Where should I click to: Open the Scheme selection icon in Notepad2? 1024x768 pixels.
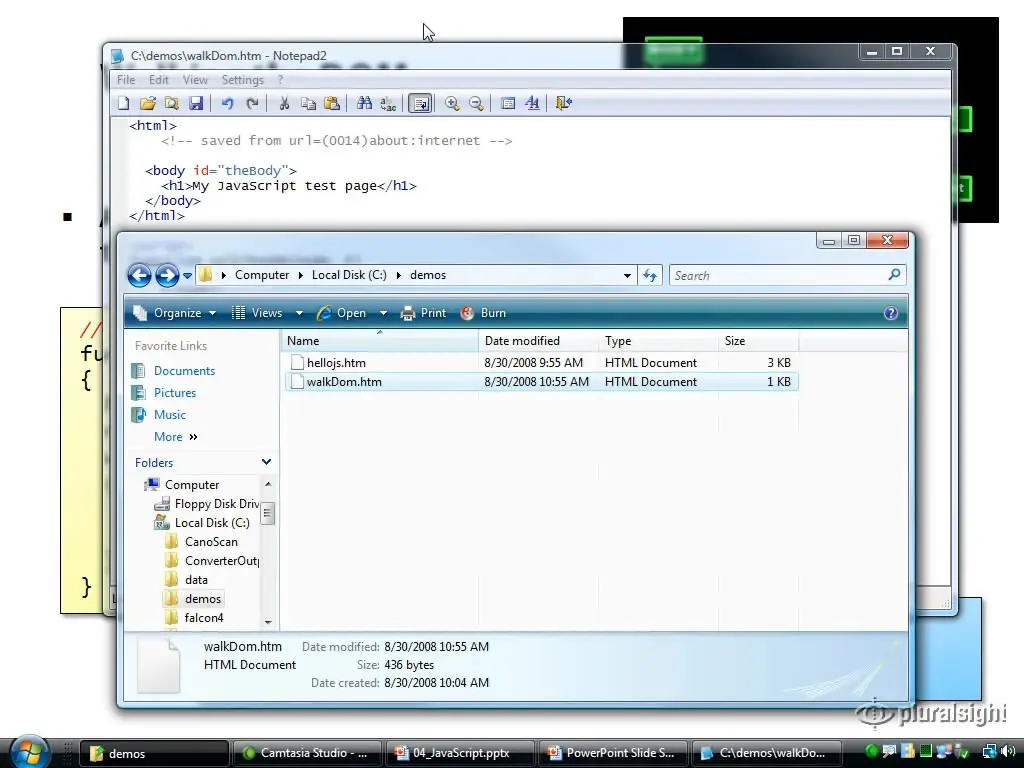click(x=508, y=103)
